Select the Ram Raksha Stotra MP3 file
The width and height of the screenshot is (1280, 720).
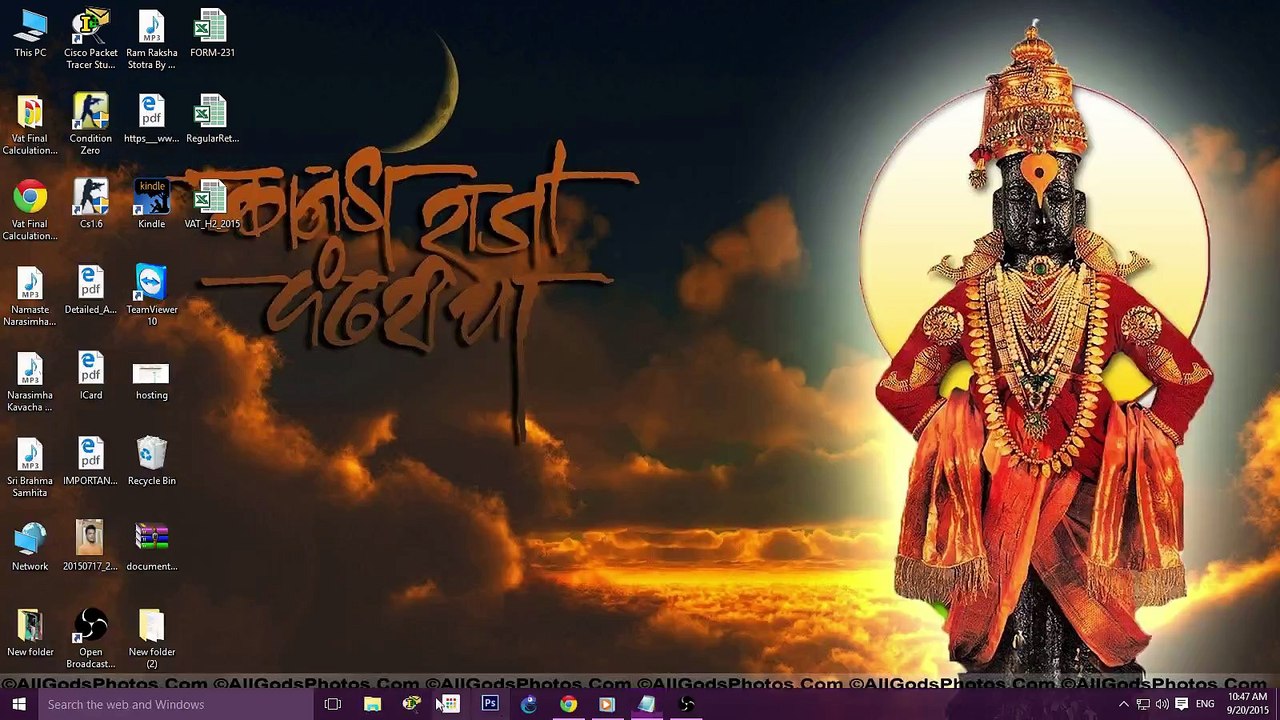click(151, 40)
